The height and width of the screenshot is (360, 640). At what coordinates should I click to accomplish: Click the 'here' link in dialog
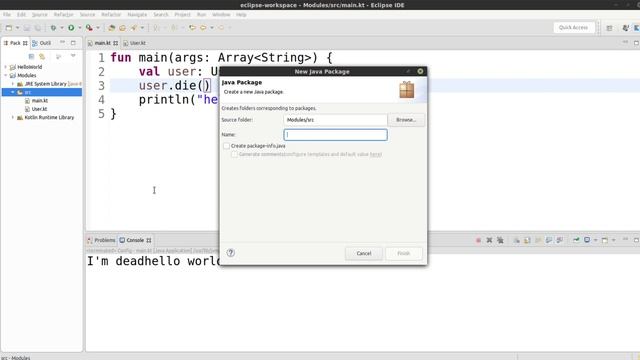[376, 154]
